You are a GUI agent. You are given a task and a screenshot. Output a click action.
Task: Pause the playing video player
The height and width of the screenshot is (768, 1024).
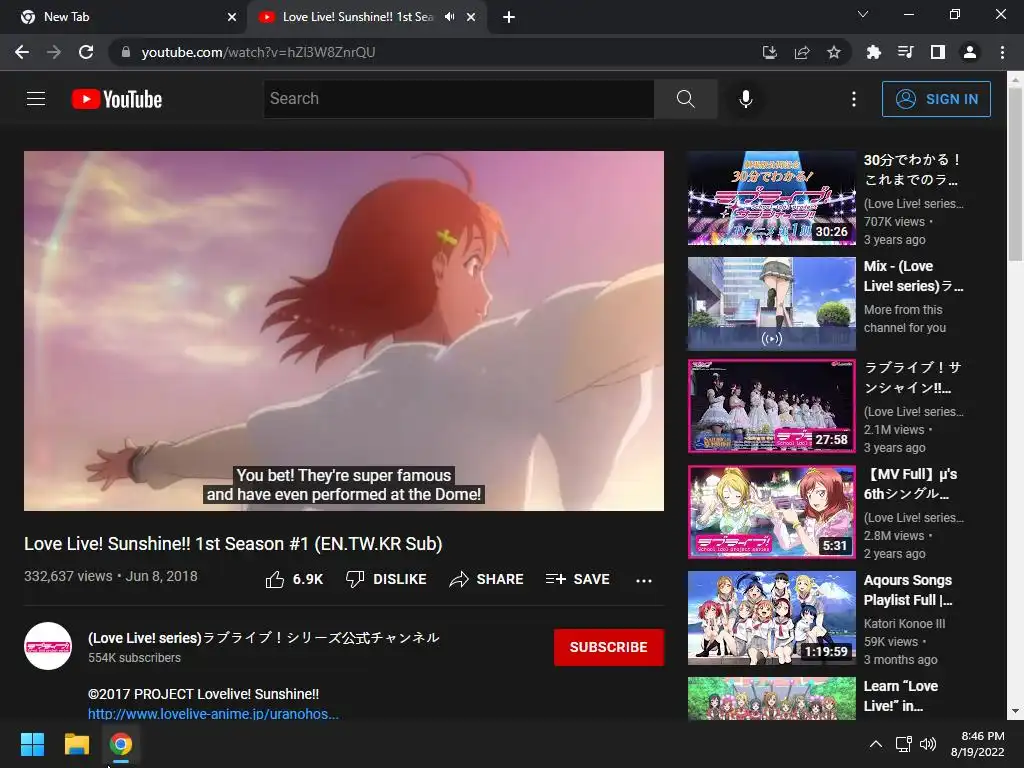[344, 331]
